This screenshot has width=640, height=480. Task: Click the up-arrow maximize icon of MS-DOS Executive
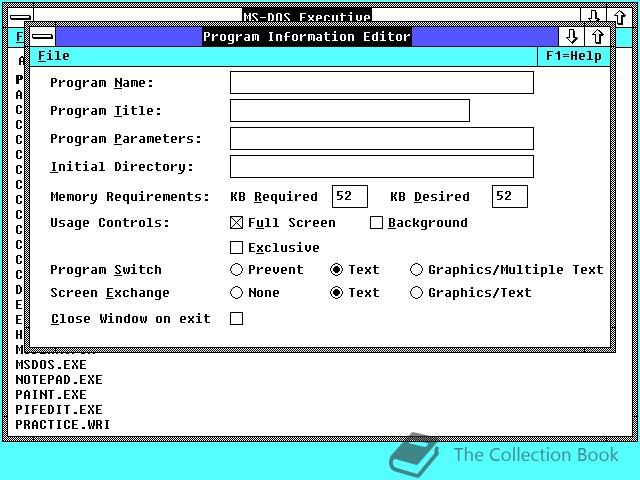(x=620, y=17)
